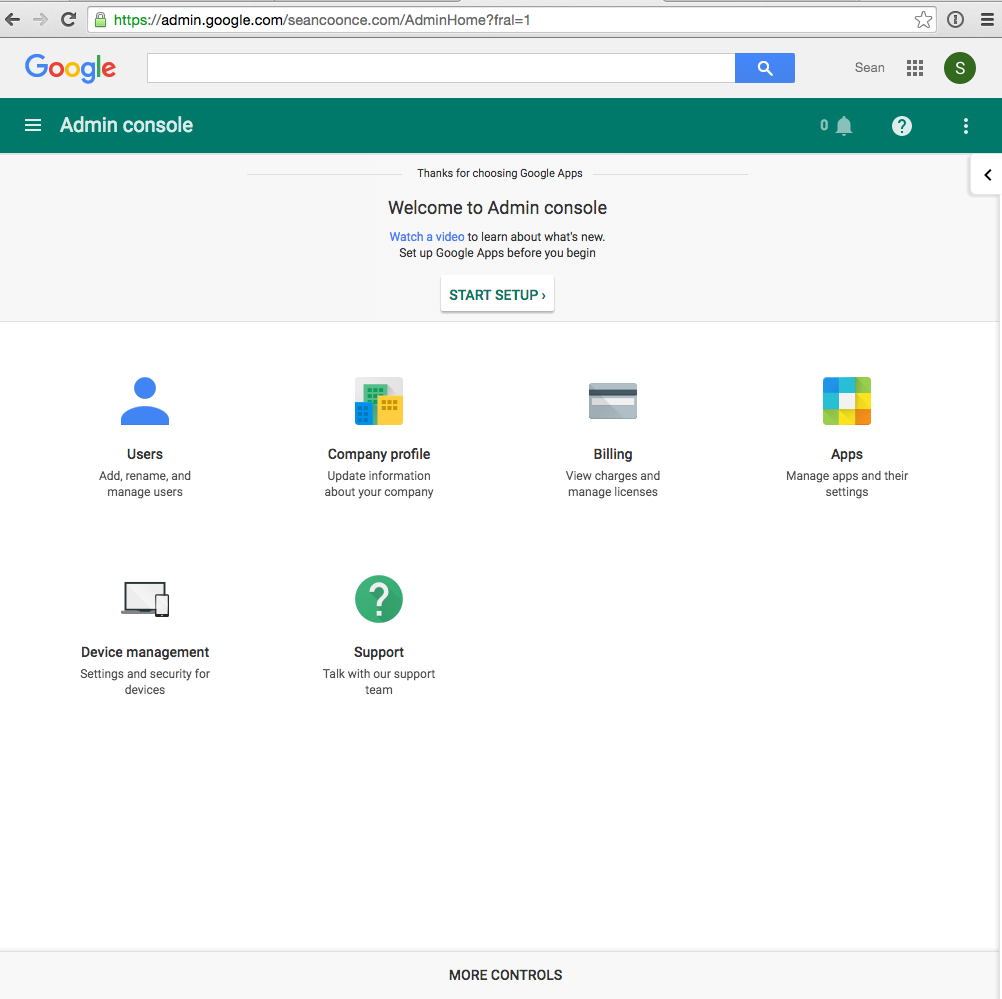
Task: Reload the page with browser refresh
Action: 68,20
